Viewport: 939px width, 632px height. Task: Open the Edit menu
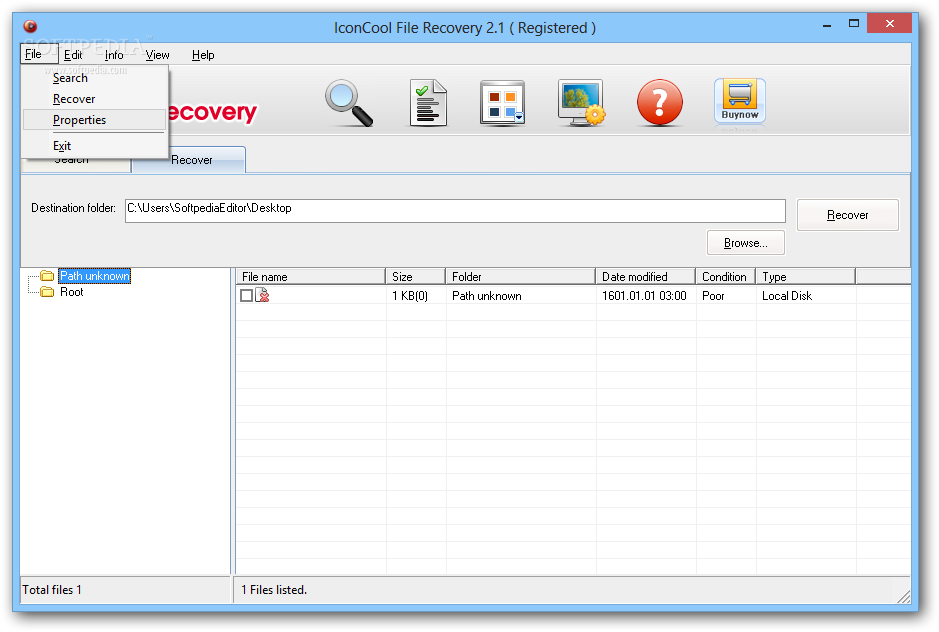click(x=73, y=55)
